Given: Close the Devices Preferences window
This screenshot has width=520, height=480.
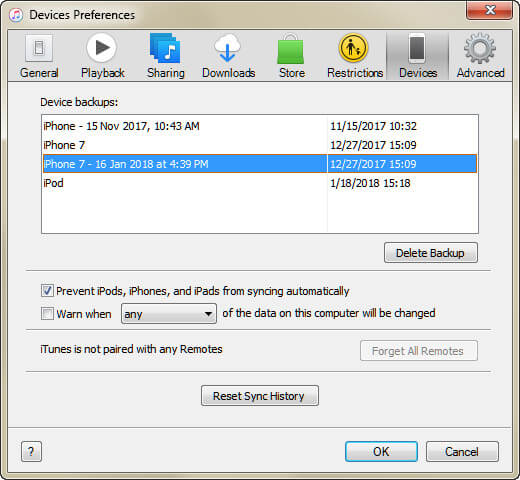Looking at the screenshot, I should 489,10.
